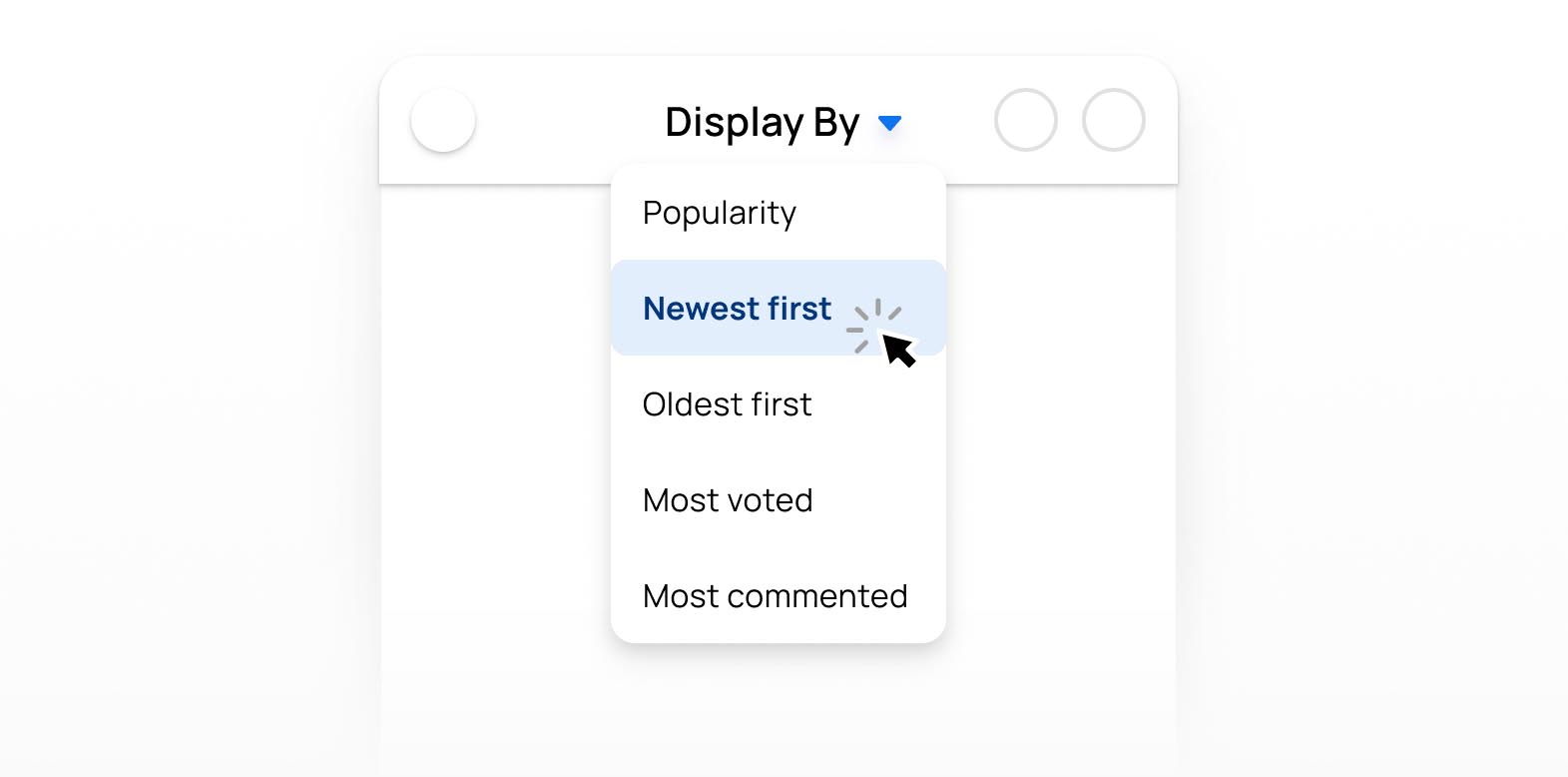Sort items by Most voted
Viewport: 1568px width, 777px height.
click(x=728, y=500)
